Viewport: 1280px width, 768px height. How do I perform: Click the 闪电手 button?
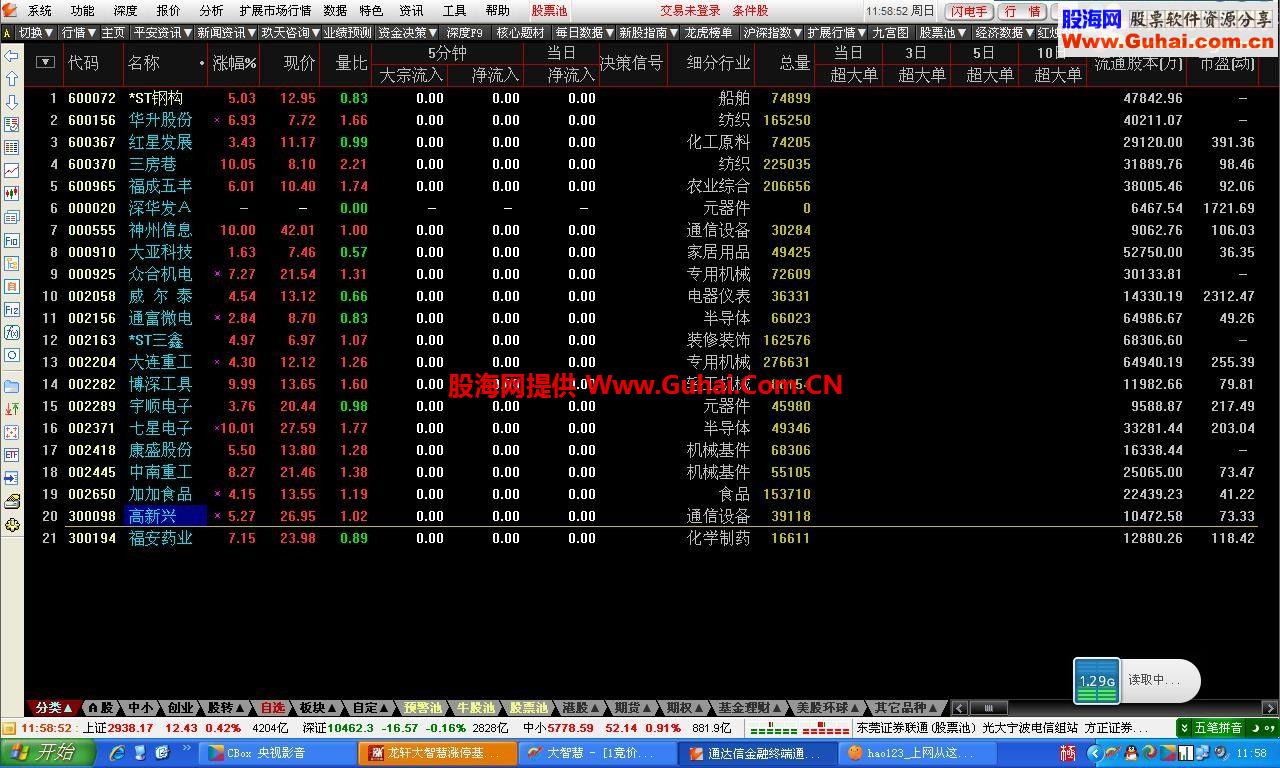968,11
